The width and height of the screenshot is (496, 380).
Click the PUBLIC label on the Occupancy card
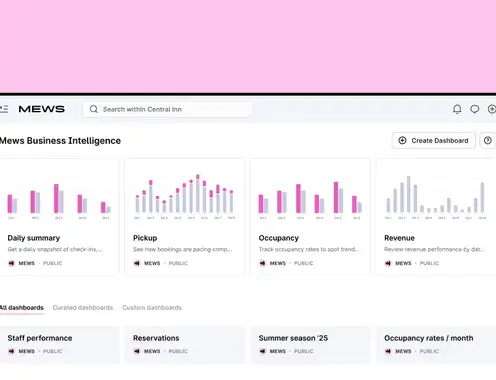click(304, 263)
